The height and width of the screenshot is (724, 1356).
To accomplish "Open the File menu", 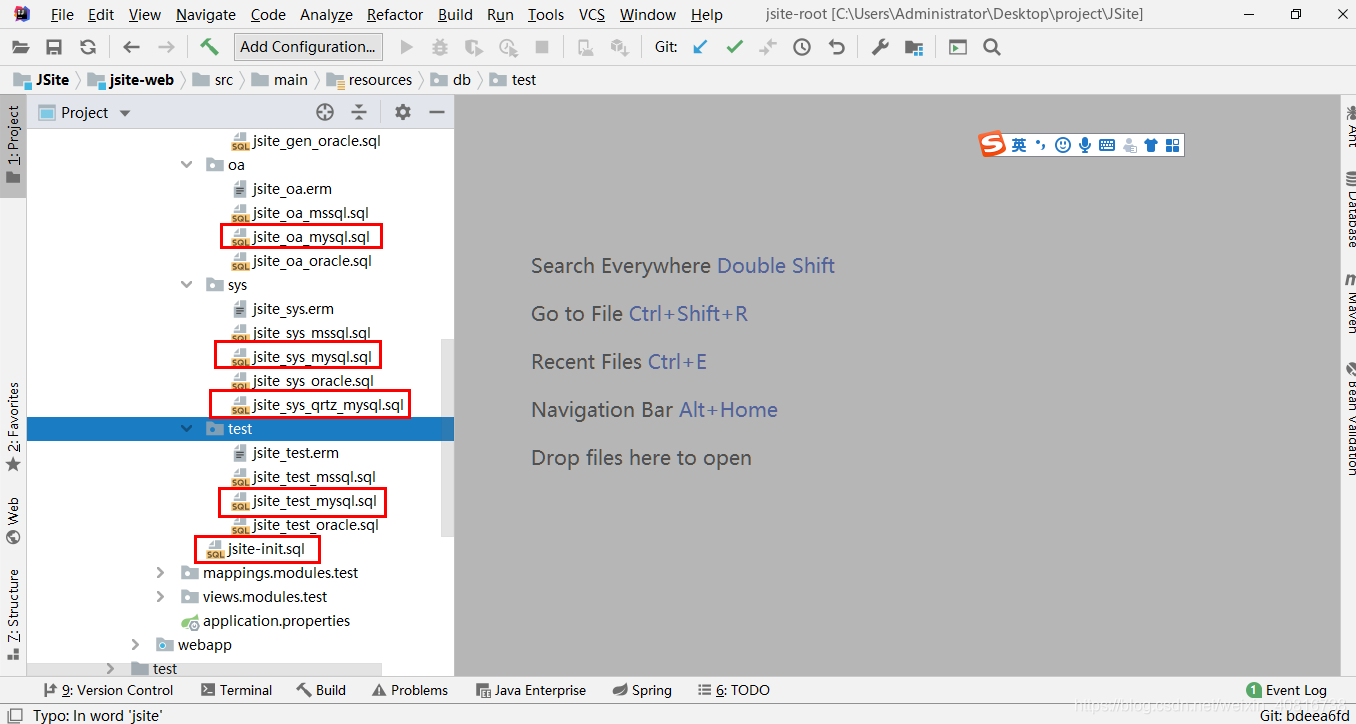I will point(62,14).
